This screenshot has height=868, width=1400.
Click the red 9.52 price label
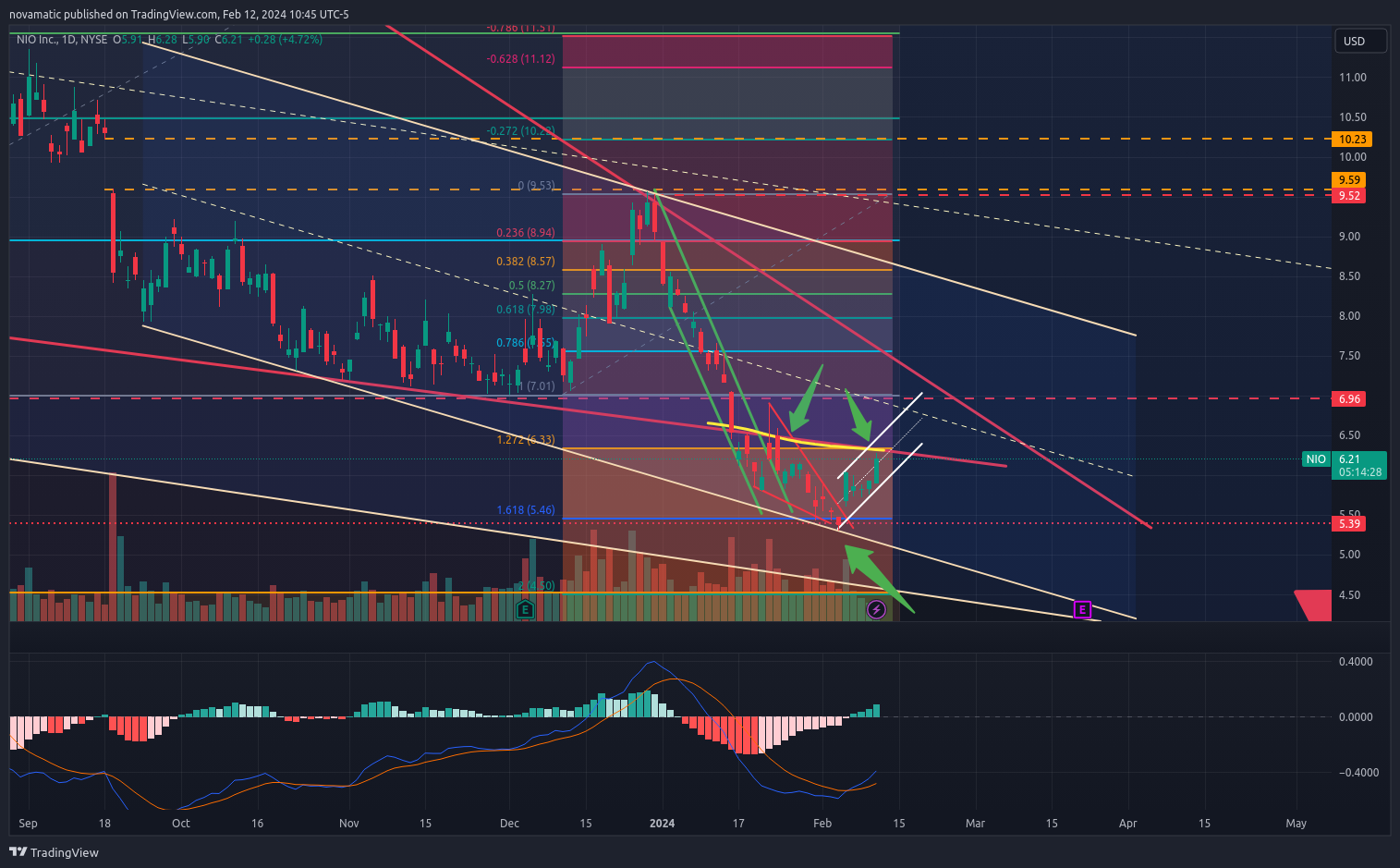click(1349, 196)
